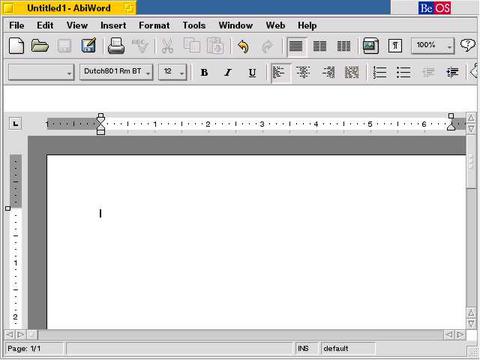Expand the Dutch801 Rm BT font dropdown
Image resolution: width=480 pixels, height=360 pixels.
(116, 72)
